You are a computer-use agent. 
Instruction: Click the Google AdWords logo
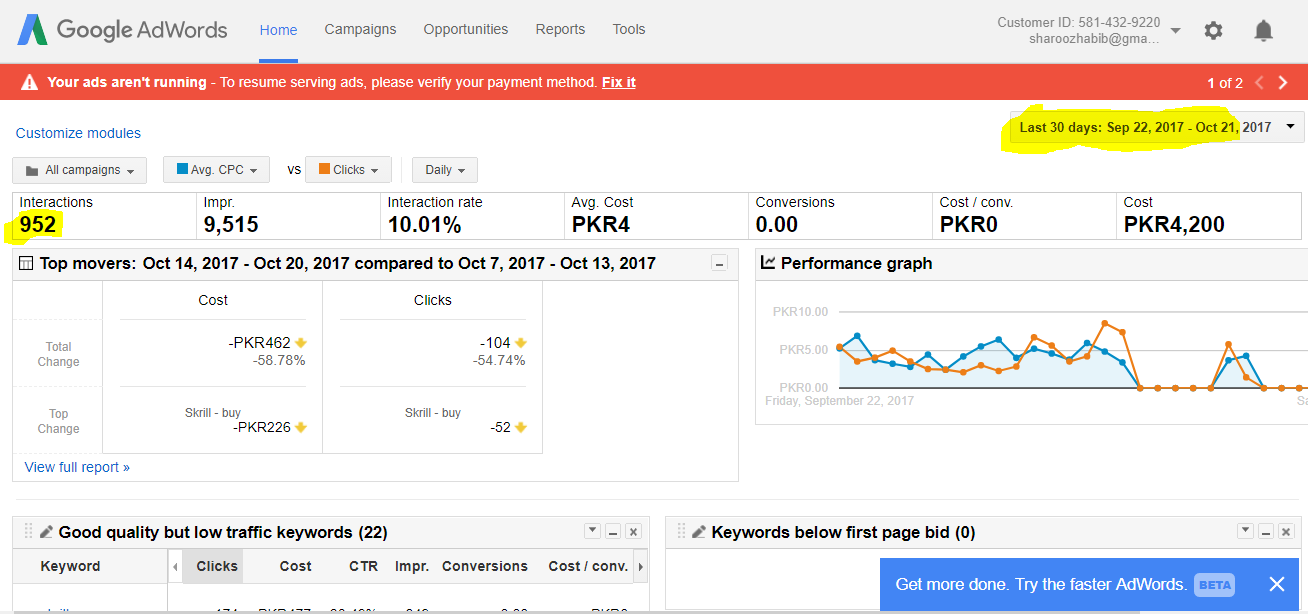click(x=122, y=30)
